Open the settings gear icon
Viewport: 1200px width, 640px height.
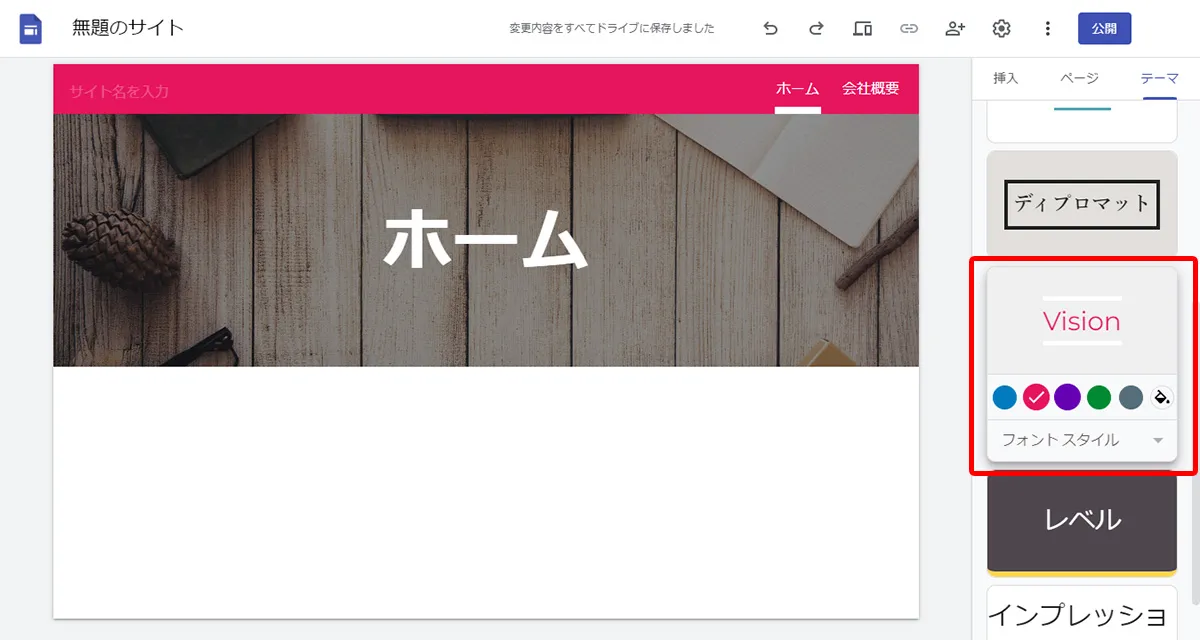(1001, 28)
